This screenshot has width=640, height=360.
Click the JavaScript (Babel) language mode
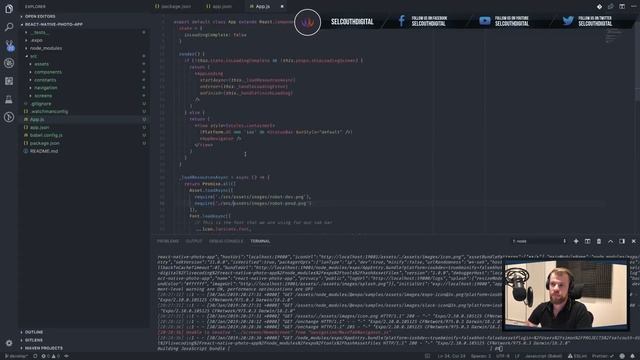543,356
